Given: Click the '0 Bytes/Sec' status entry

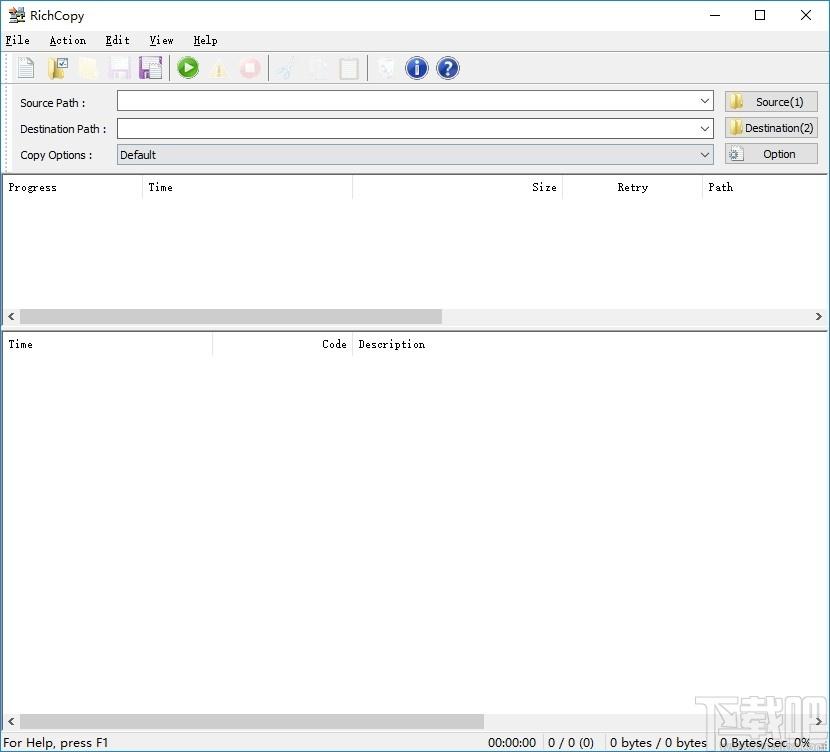Looking at the screenshot, I should pyautogui.click(x=753, y=743).
